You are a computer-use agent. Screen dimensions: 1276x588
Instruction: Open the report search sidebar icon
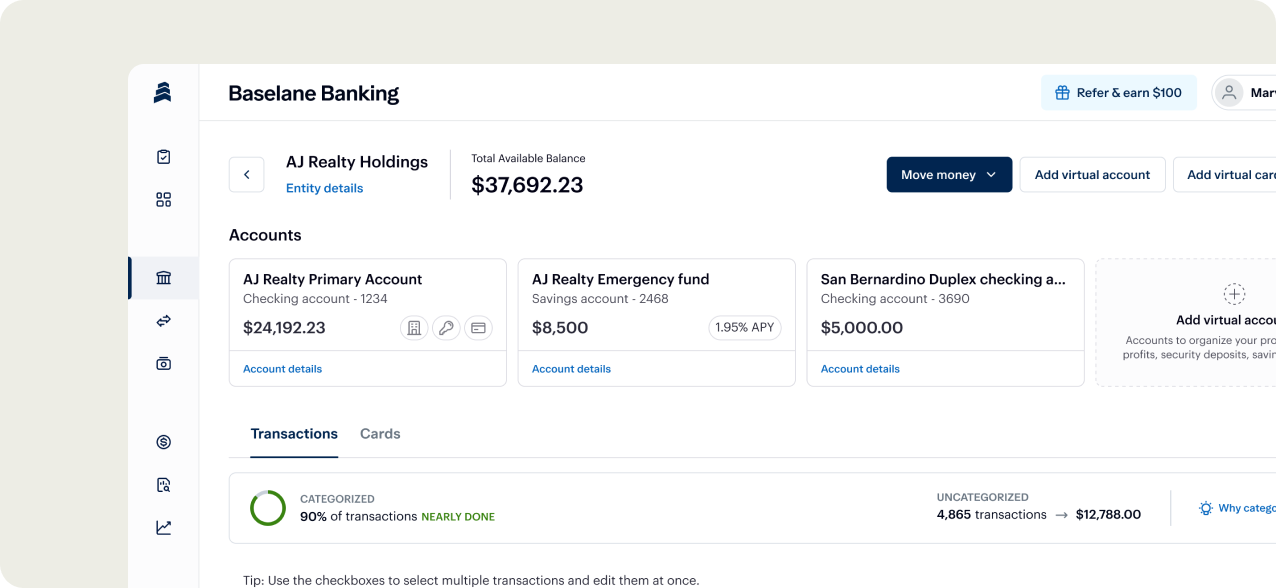[164, 485]
